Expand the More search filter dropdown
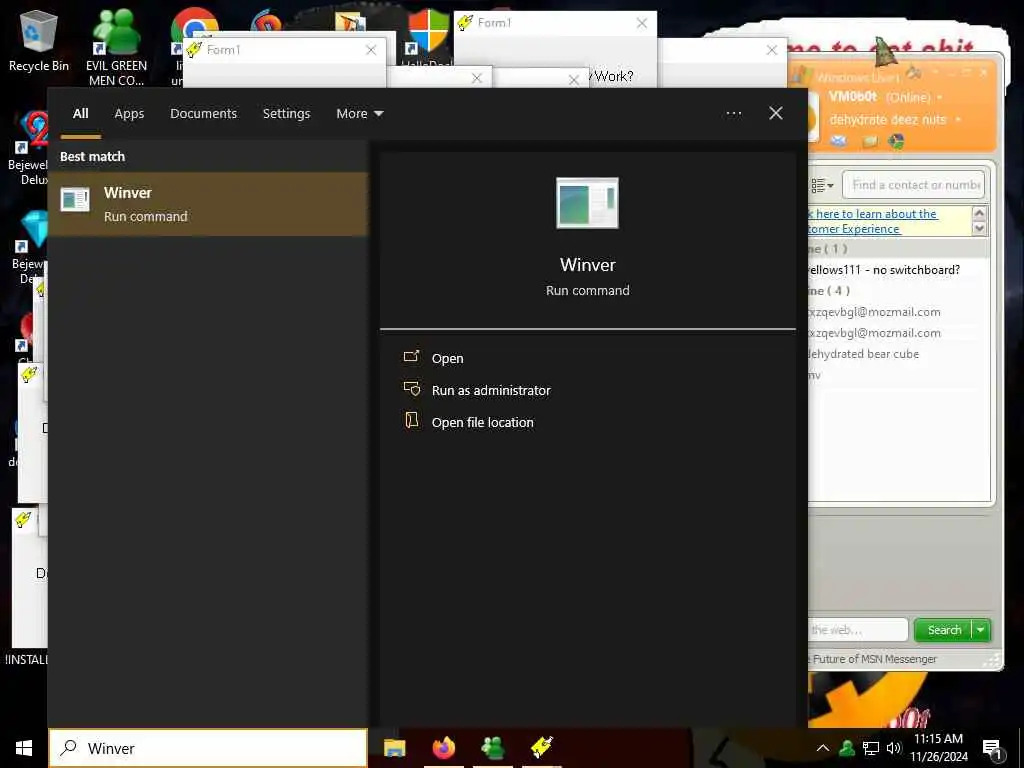This screenshot has height=768, width=1024. (x=360, y=114)
